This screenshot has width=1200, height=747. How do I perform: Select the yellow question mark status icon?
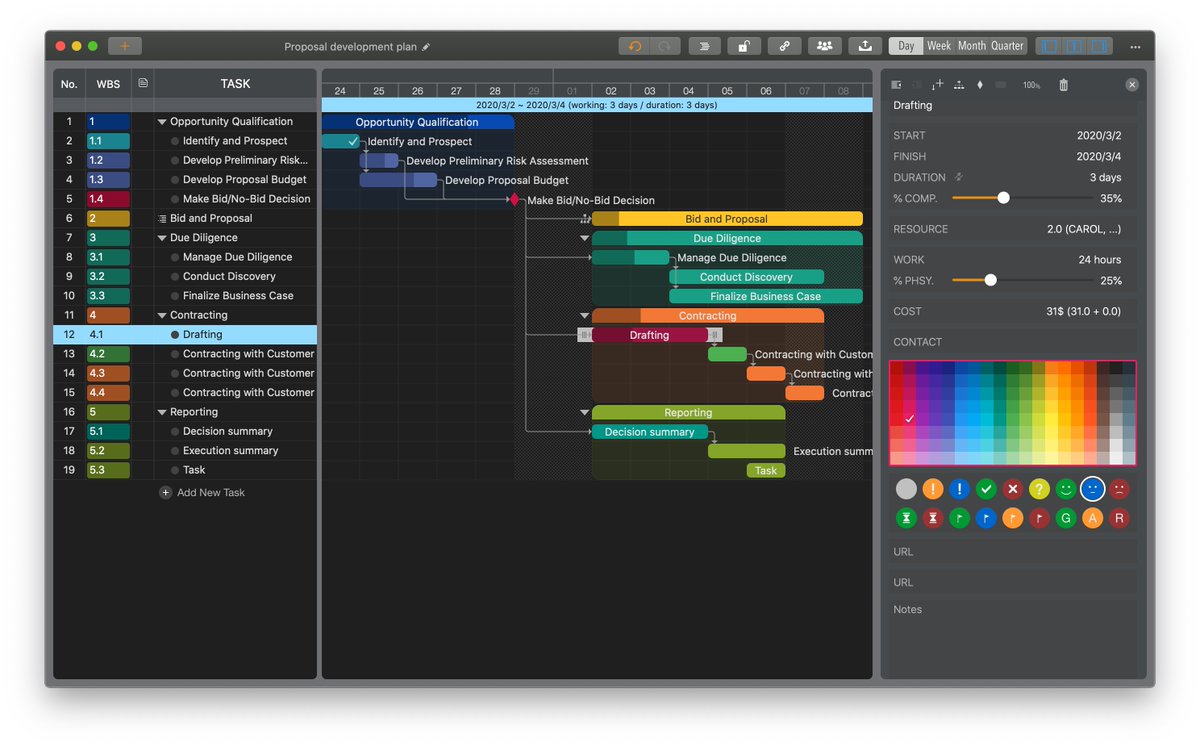pyautogui.click(x=1040, y=489)
